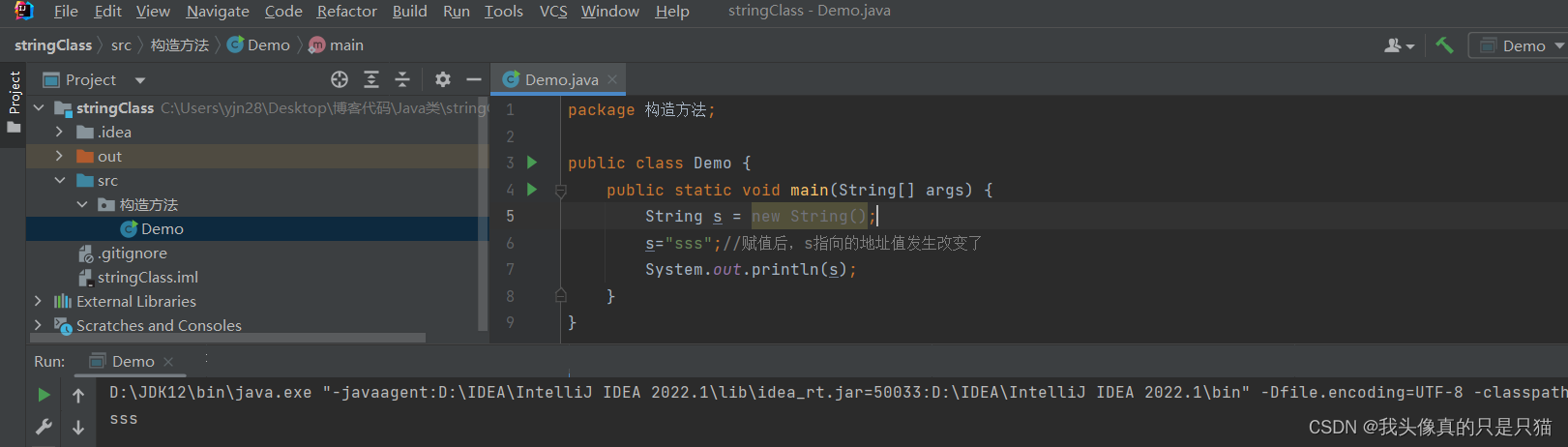
Task: Open the Project vertical tool window tab
Action: [x=14, y=103]
